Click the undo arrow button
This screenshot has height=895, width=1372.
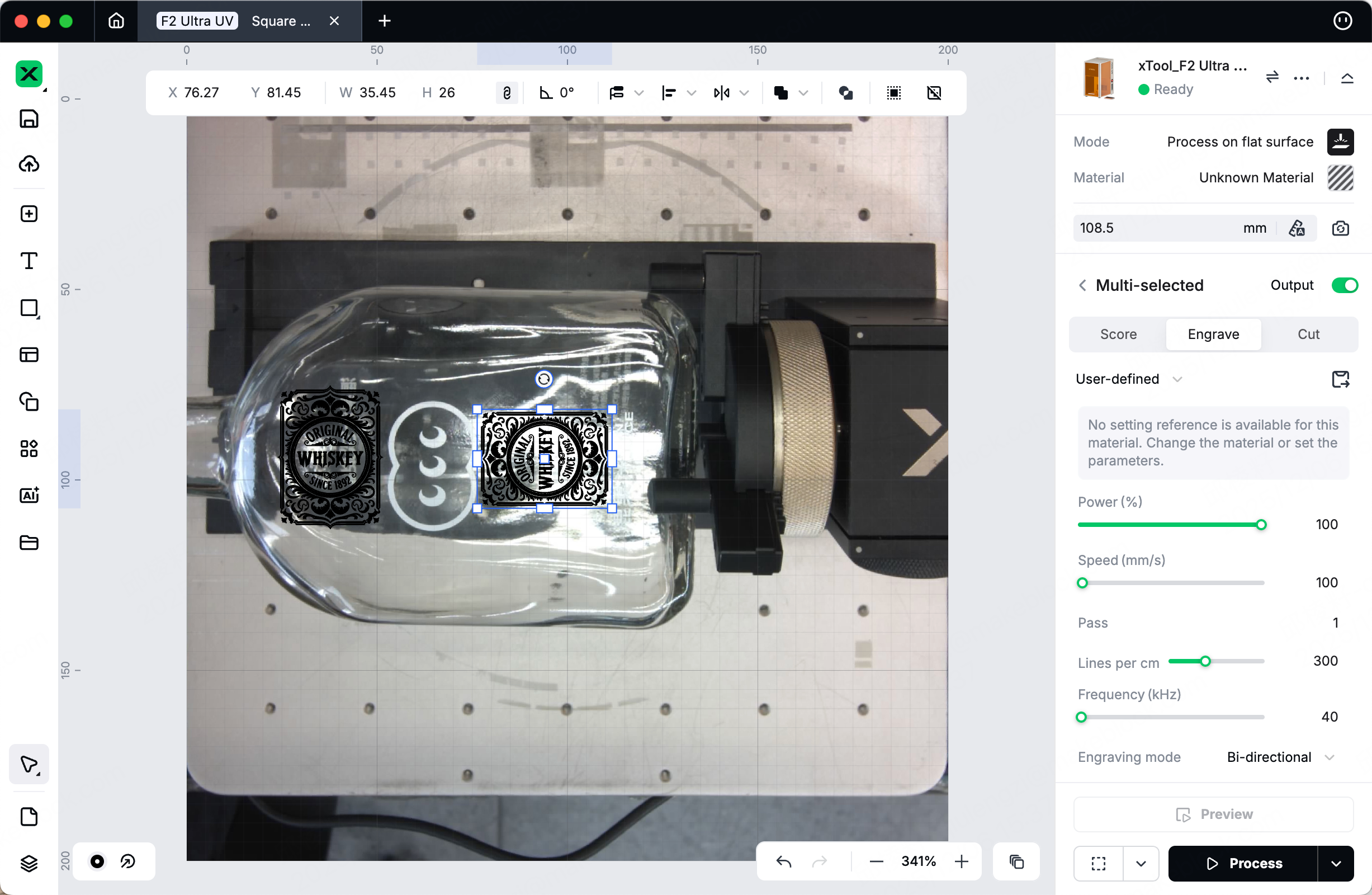point(783,861)
